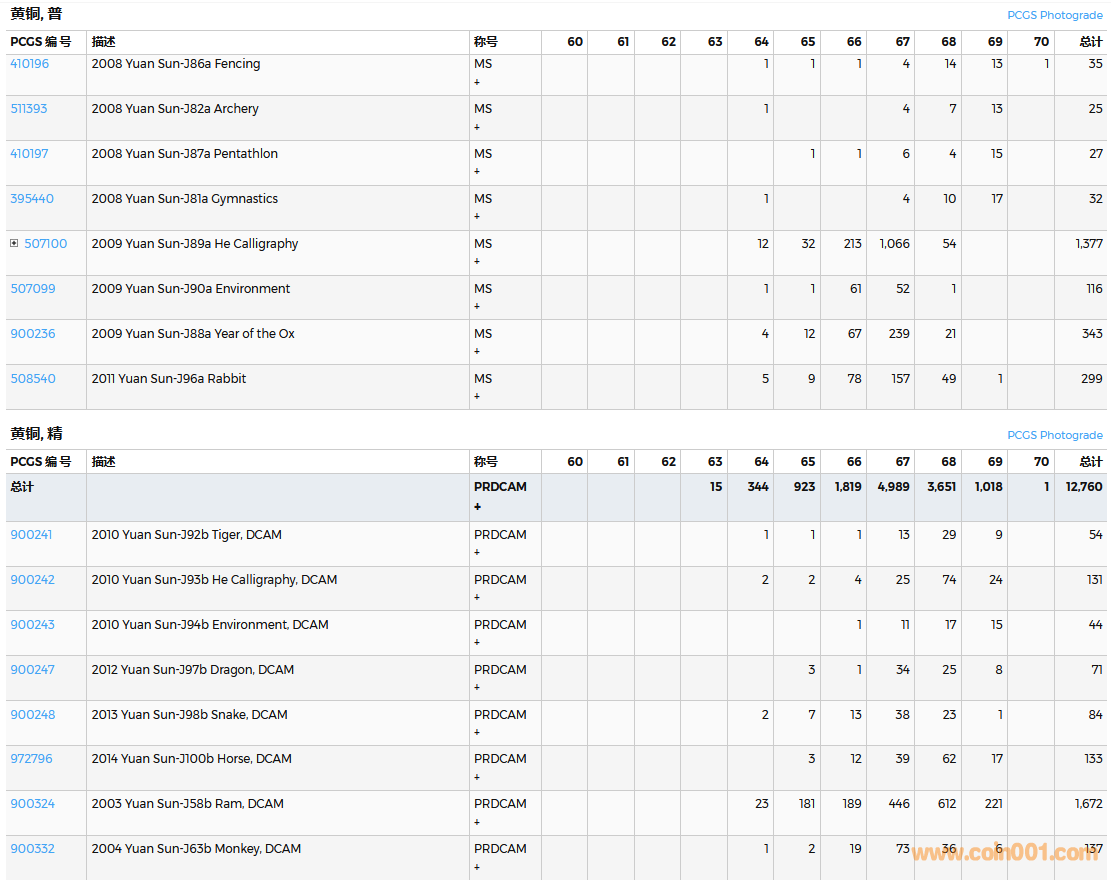The image size is (1111, 880).
Task: Open PCGS number 900247 Dragon DCAM
Action: pyautogui.click(x=32, y=670)
